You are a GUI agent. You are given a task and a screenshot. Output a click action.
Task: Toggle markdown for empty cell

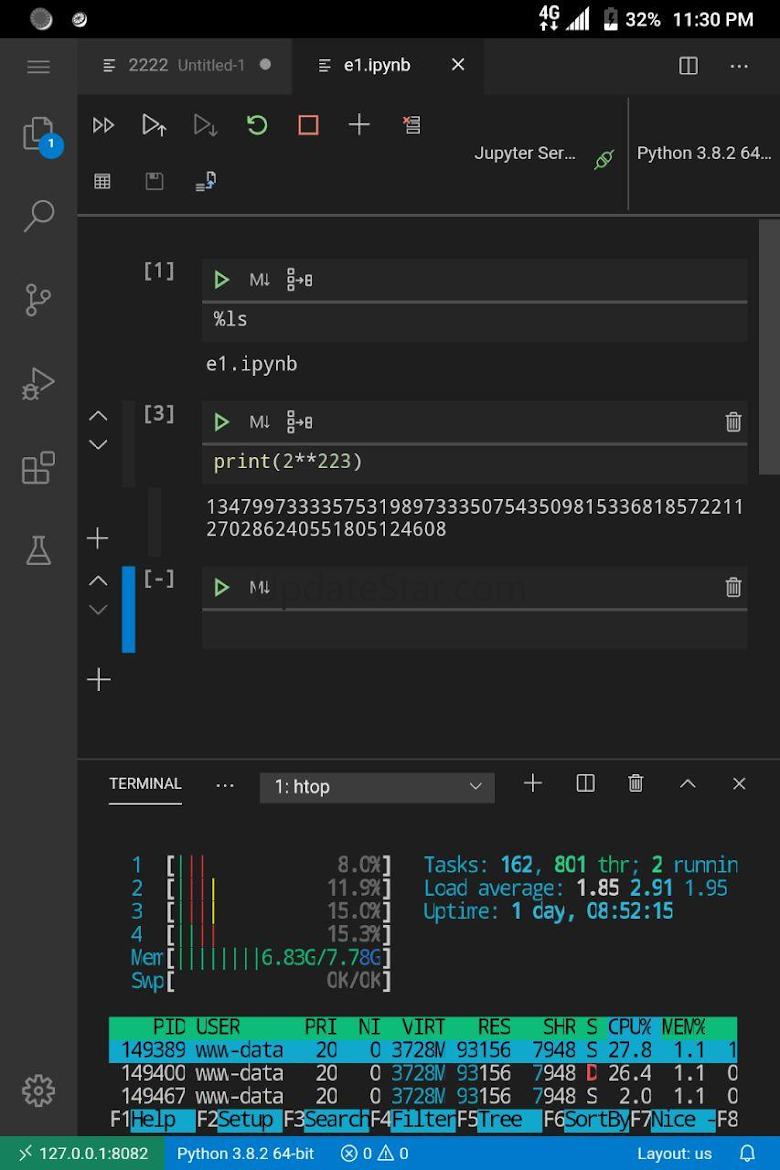[260, 587]
